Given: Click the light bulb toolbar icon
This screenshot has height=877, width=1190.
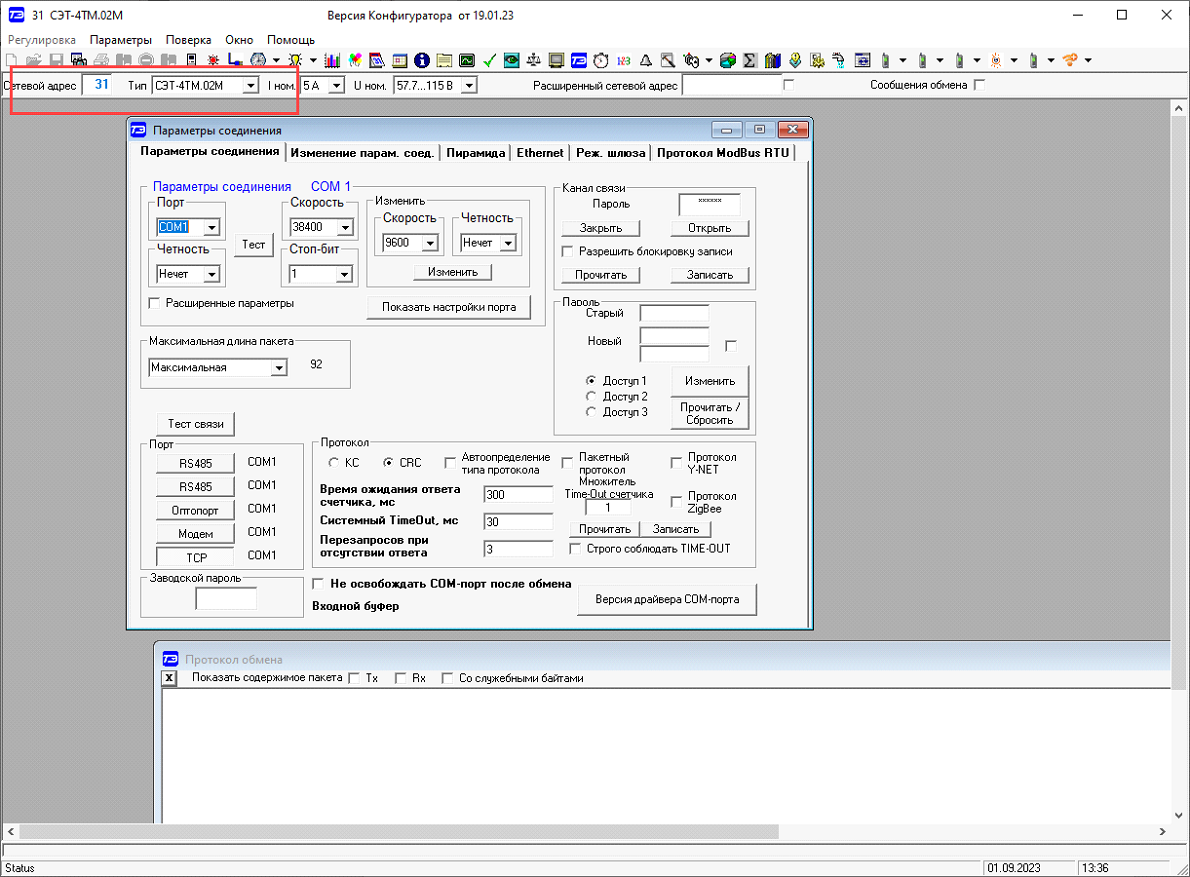Looking at the screenshot, I should [x=296, y=60].
